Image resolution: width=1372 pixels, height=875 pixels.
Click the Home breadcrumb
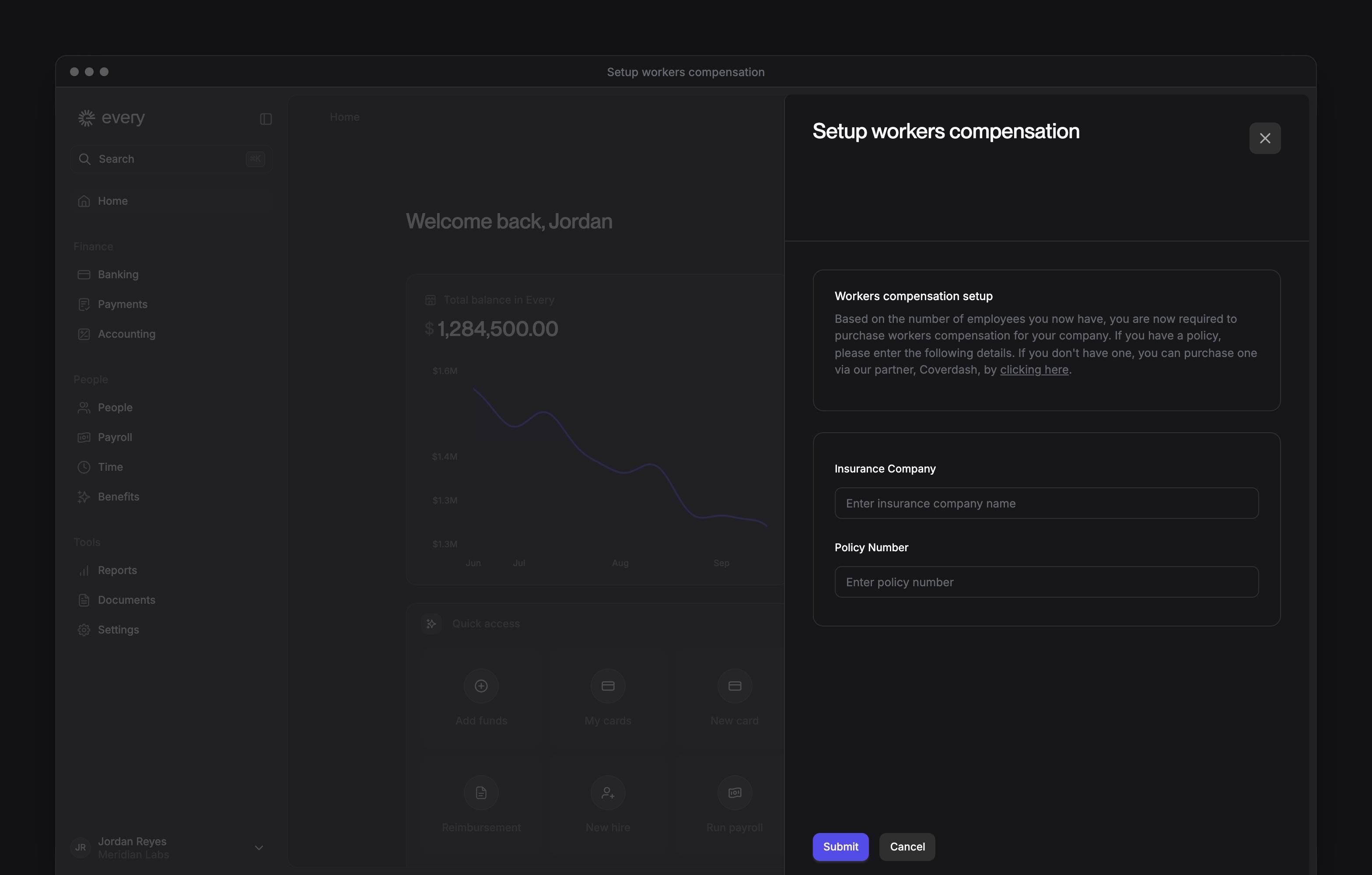(344, 117)
